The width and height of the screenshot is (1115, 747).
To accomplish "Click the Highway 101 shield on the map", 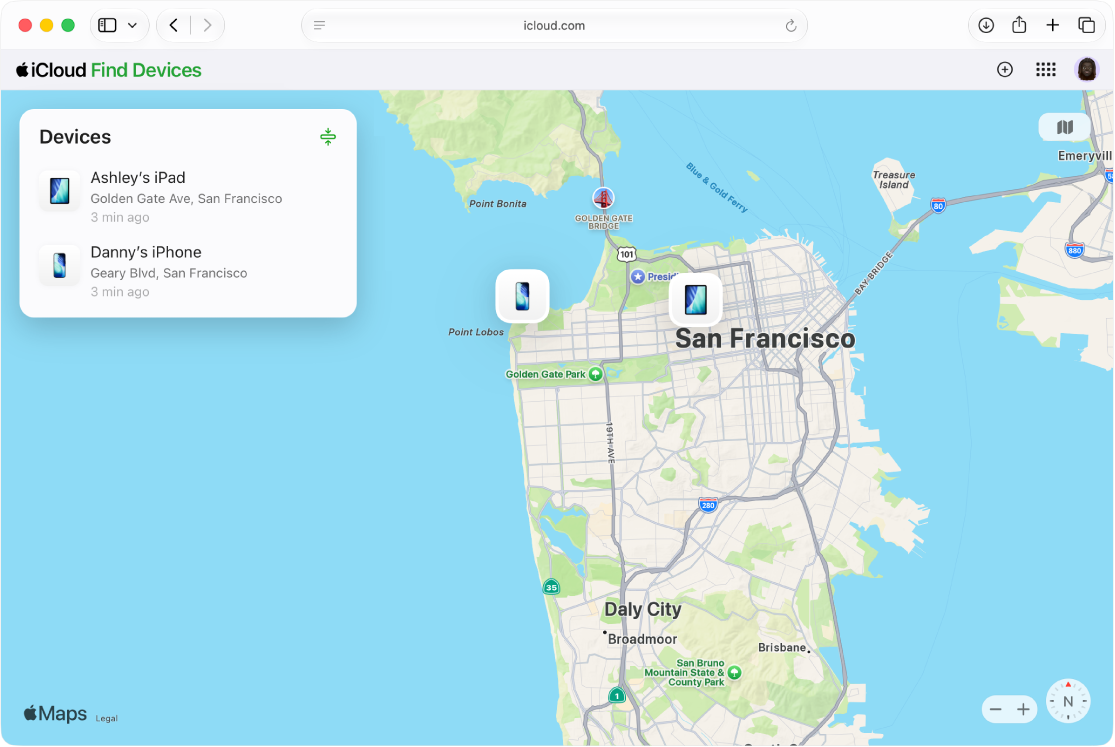I will [x=626, y=254].
